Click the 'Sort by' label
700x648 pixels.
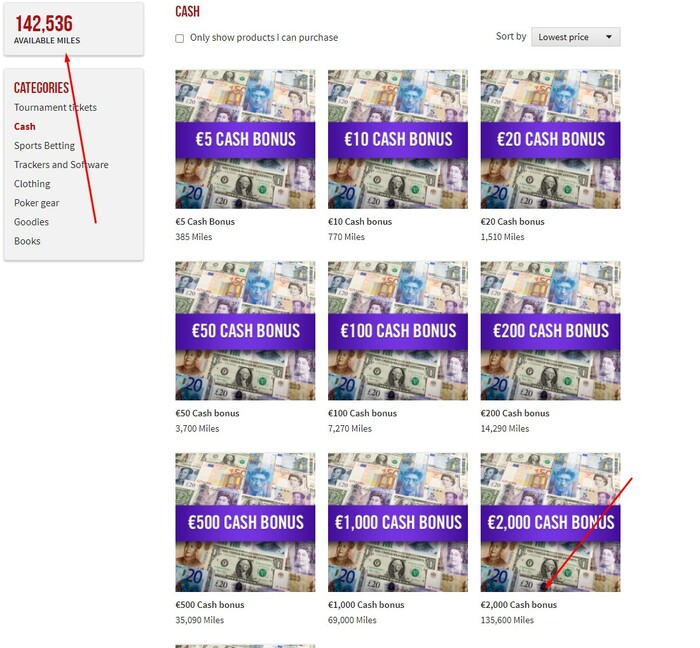[511, 37]
